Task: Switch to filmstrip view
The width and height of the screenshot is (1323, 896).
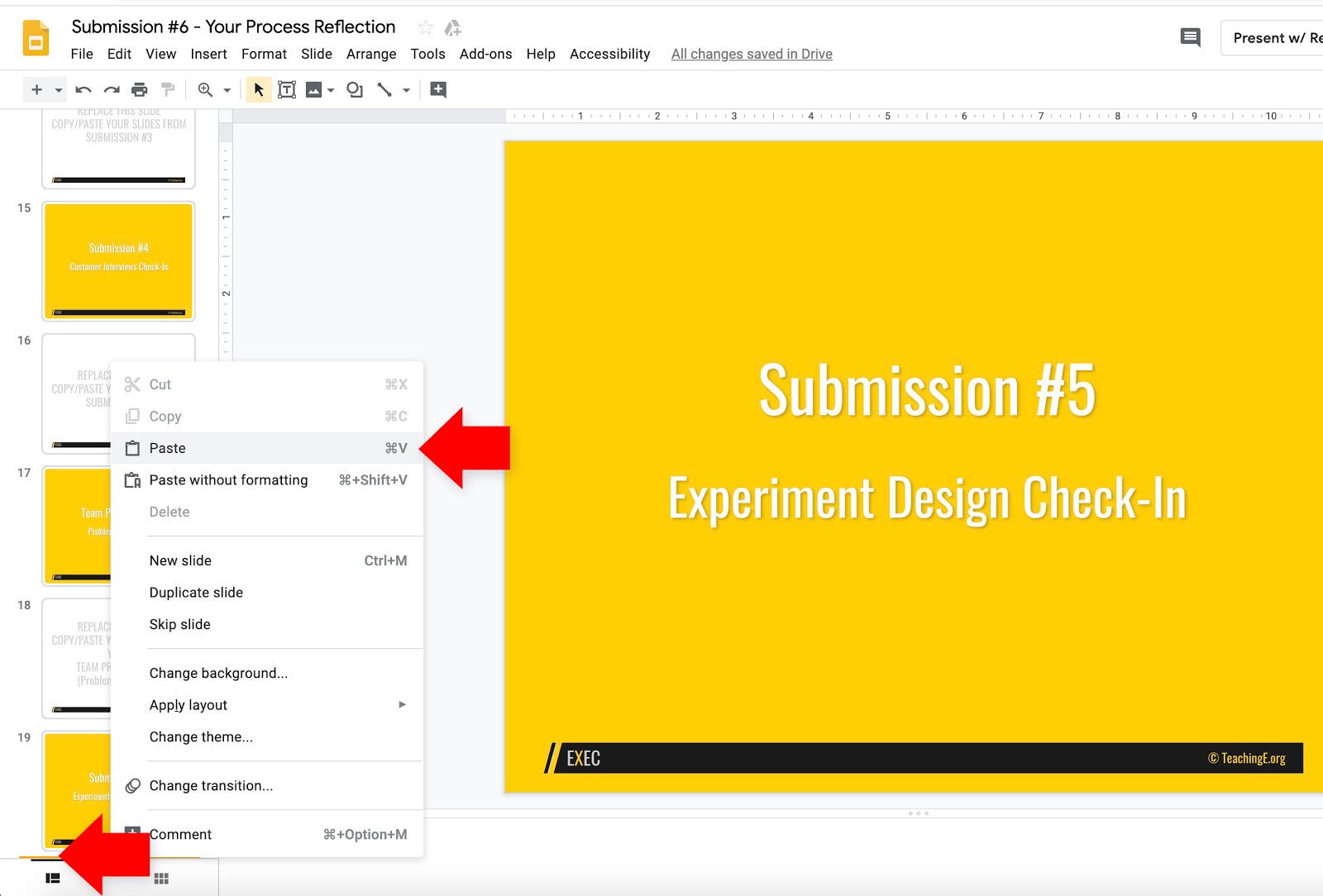Action: pyautogui.click(x=53, y=878)
